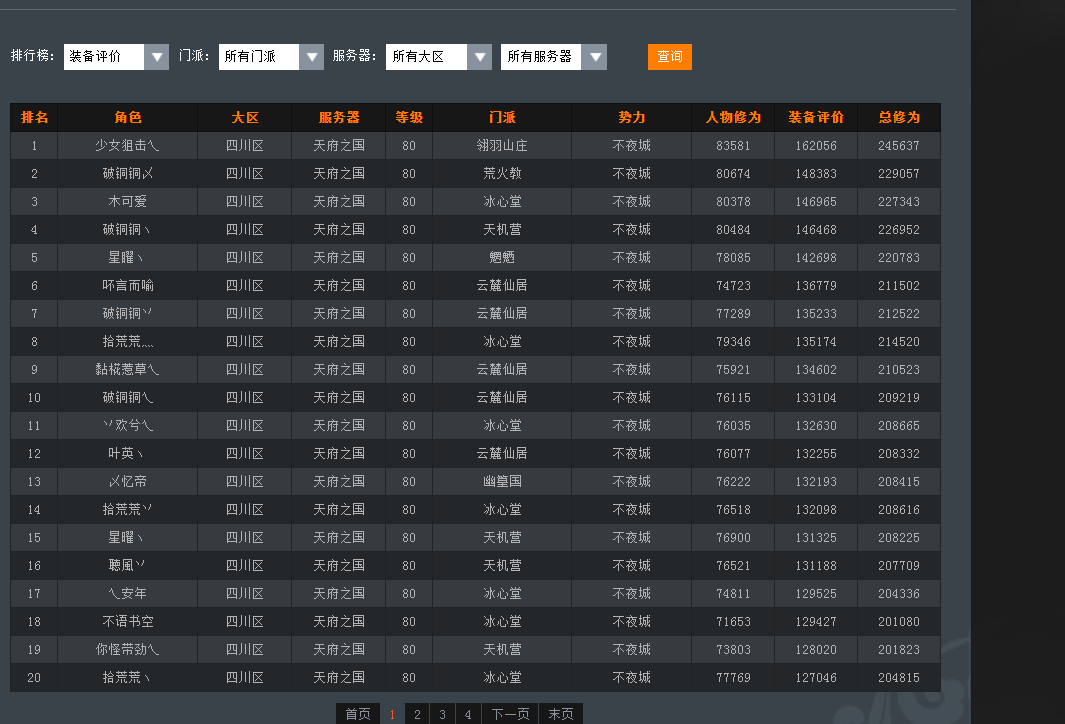Click total score 208616

[899, 509]
